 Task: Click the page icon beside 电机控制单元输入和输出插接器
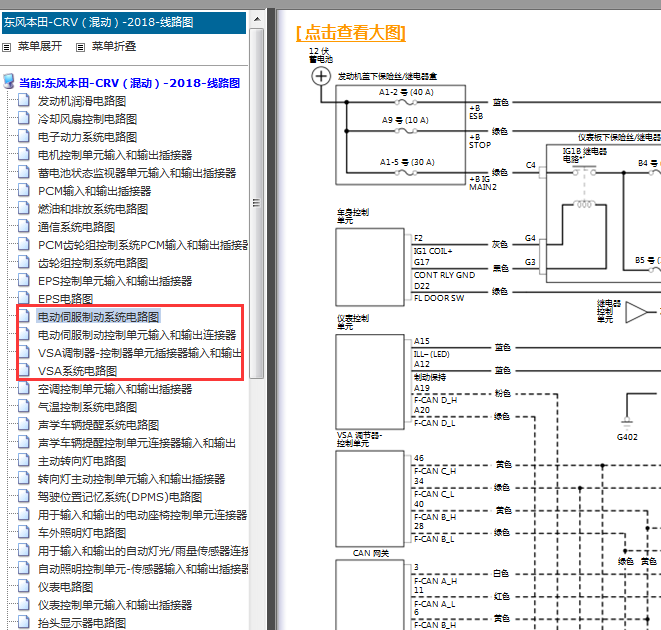pyautogui.click(x=24, y=154)
